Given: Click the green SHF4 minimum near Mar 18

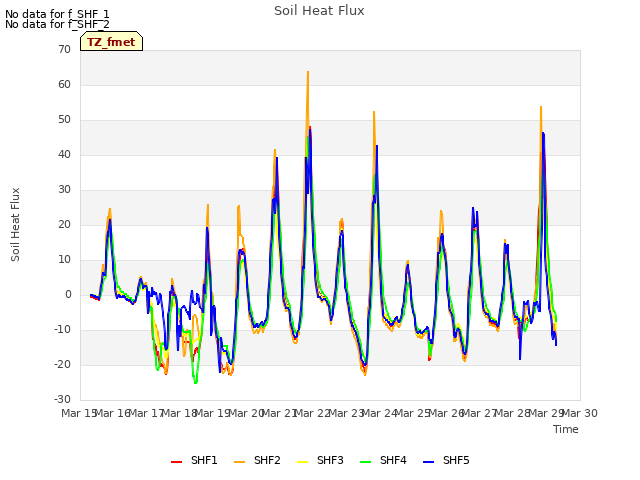Looking at the screenshot, I should coord(196,382).
